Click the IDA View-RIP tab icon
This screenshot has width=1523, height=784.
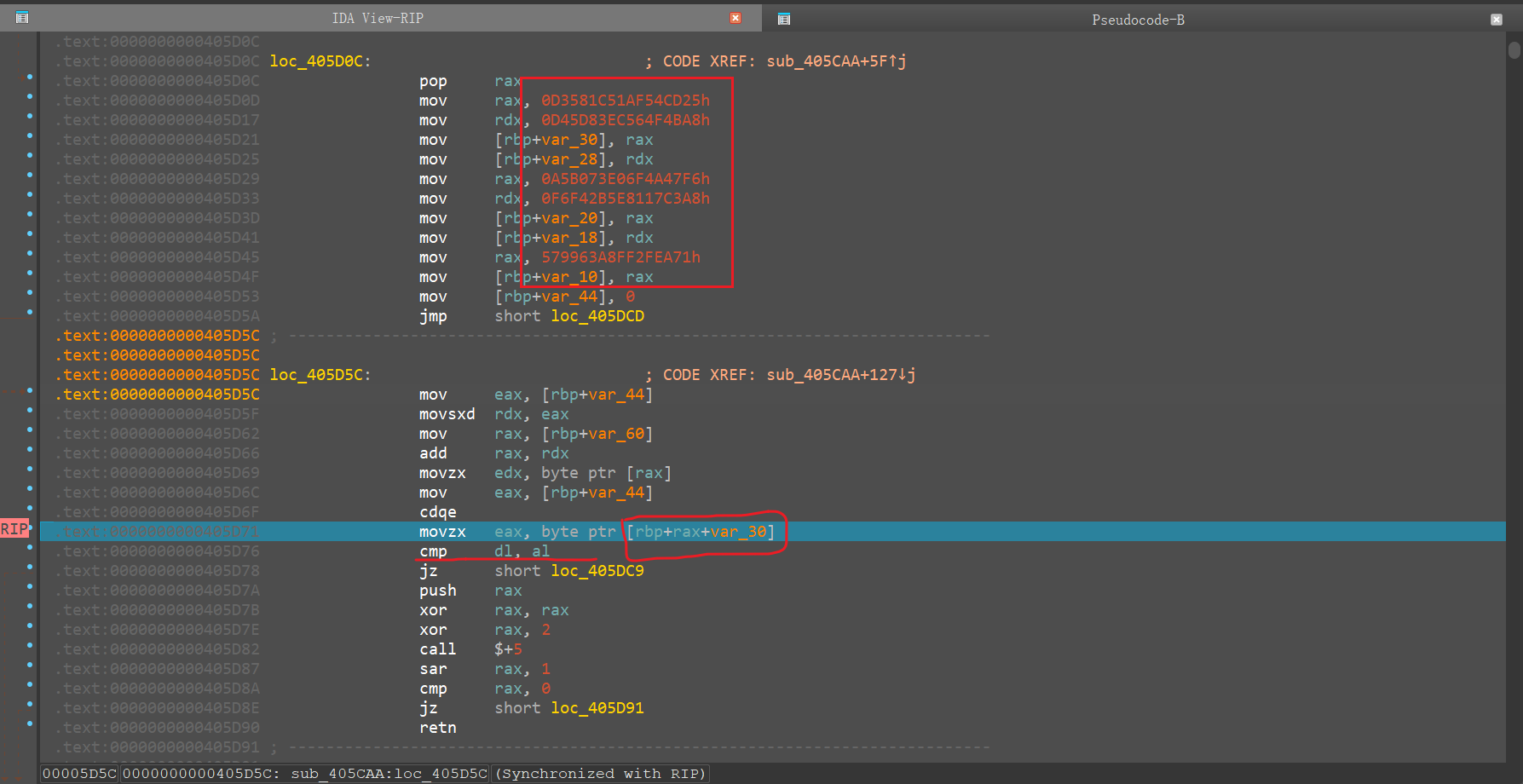(x=22, y=18)
